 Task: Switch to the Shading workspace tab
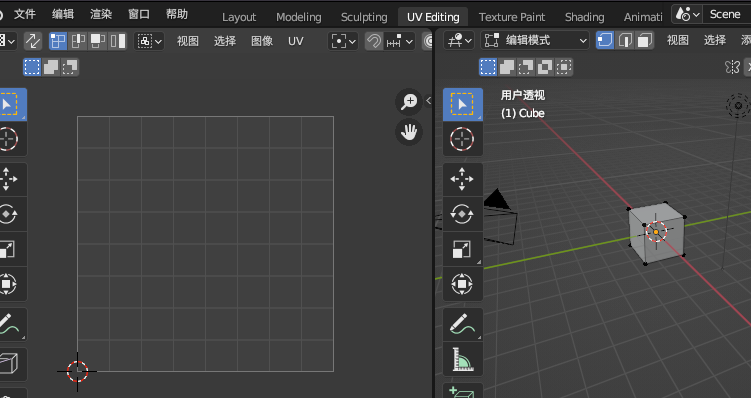584,17
